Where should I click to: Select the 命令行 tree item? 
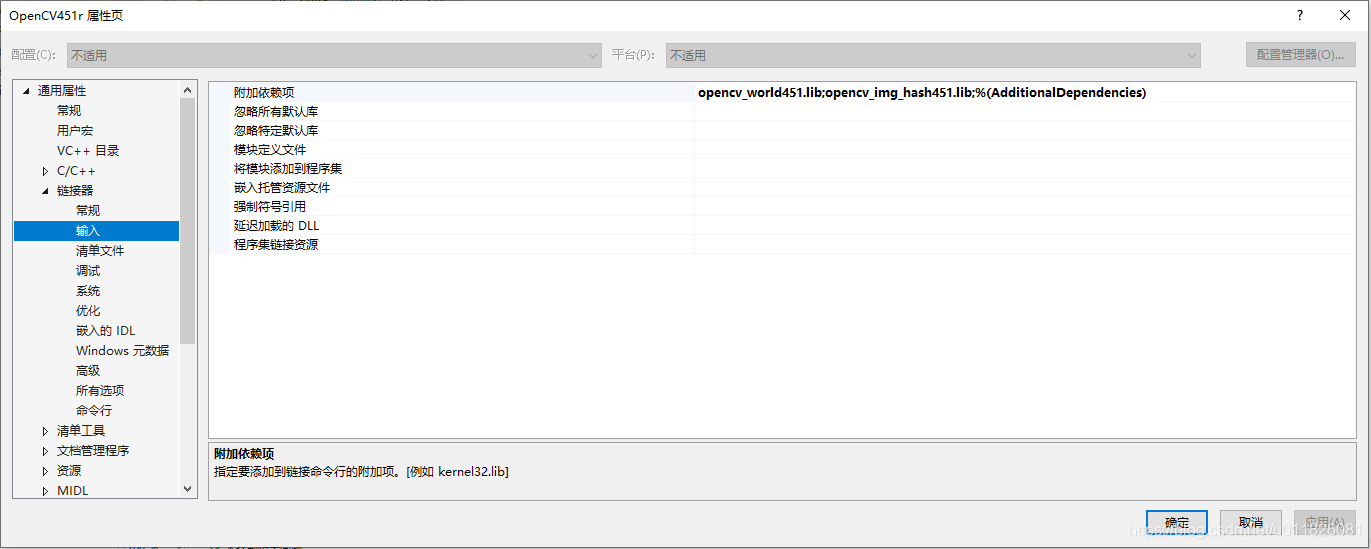[x=94, y=411]
